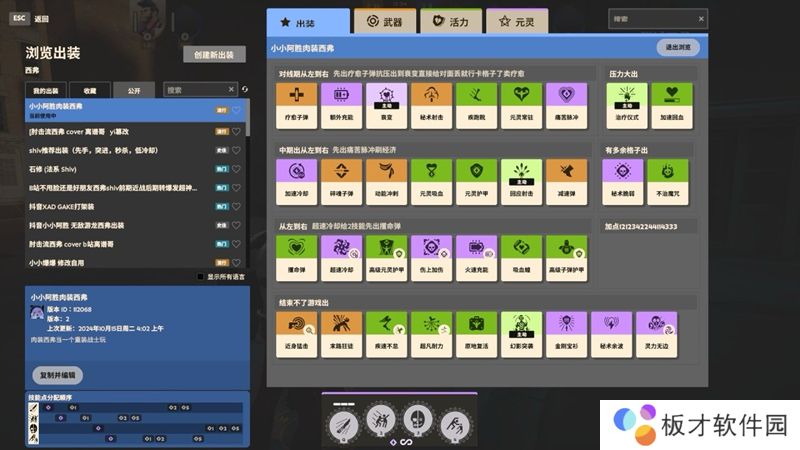The width and height of the screenshot is (800, 450).
Task: Favorite the 石棒 (法系 Shiv) build heart
Action: tap(237, 168)
